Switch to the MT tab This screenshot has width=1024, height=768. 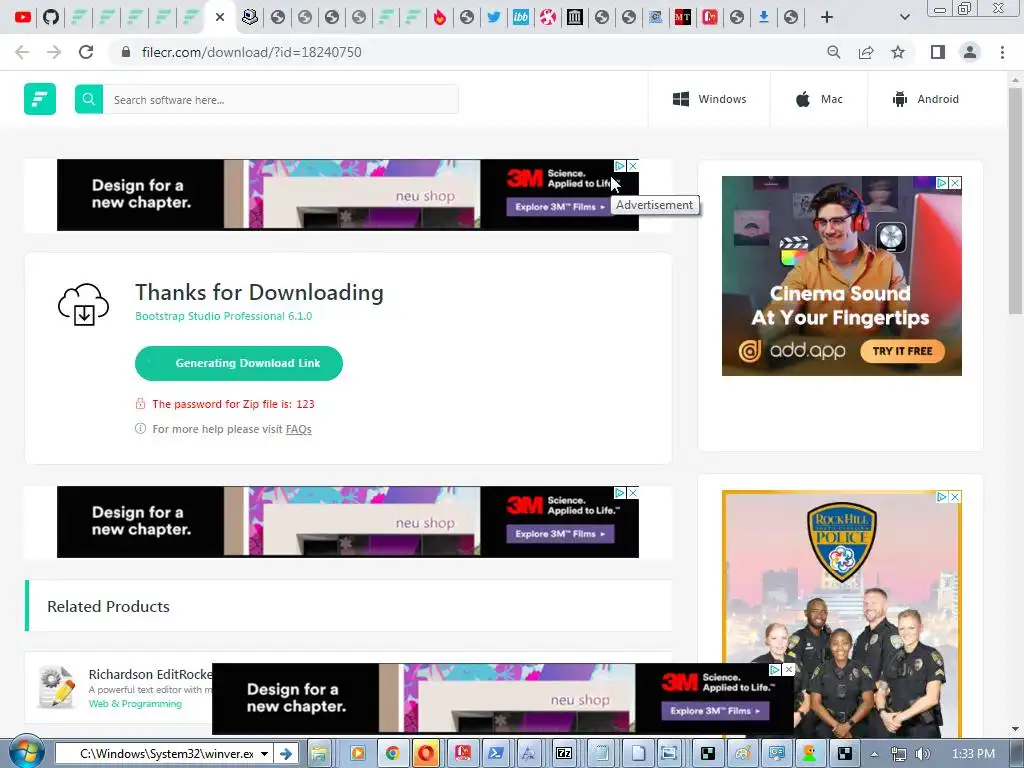tap(682, 17)
